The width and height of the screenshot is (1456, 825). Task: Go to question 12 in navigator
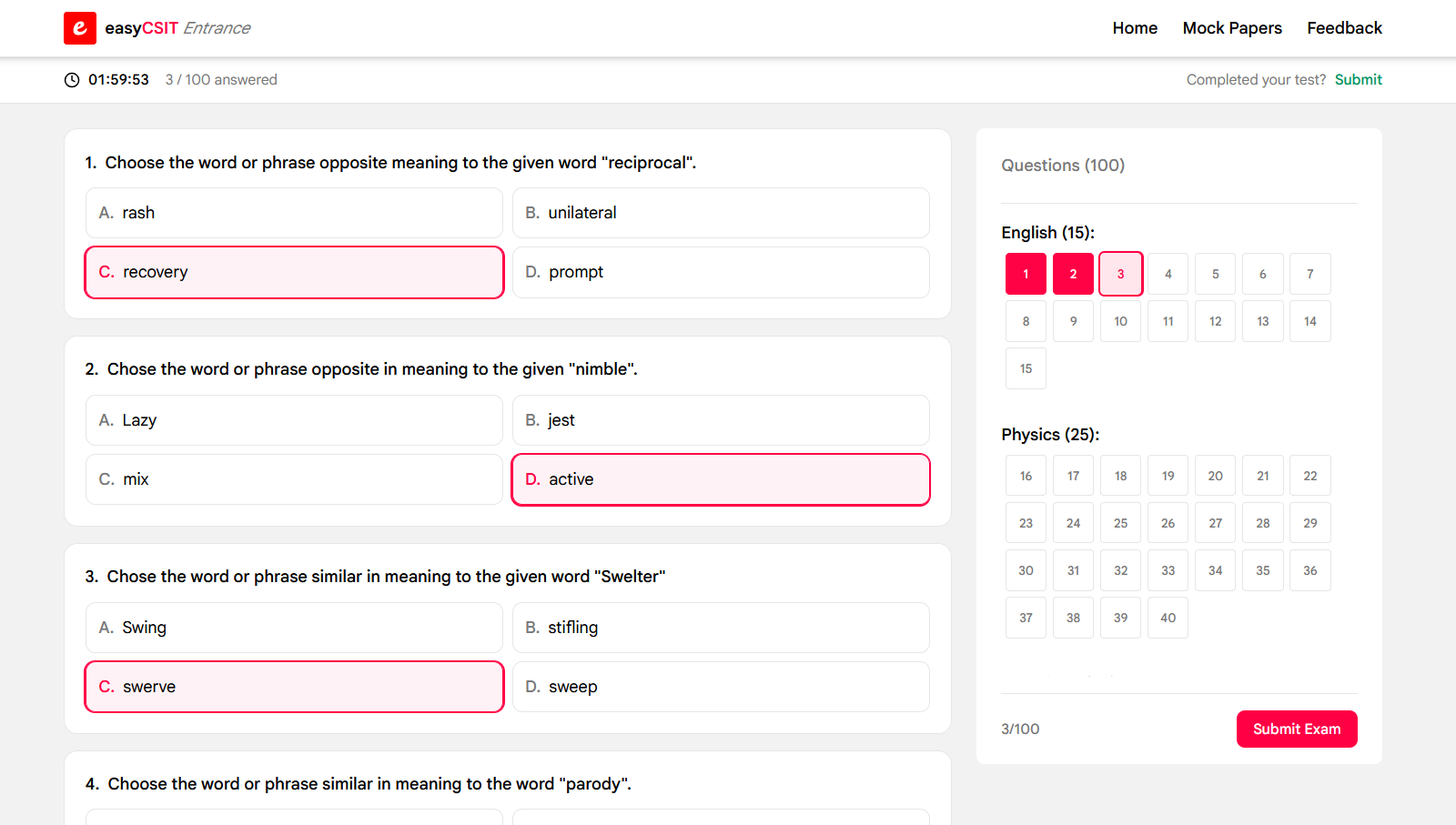pyautogui.click(x=1215, y=321)
